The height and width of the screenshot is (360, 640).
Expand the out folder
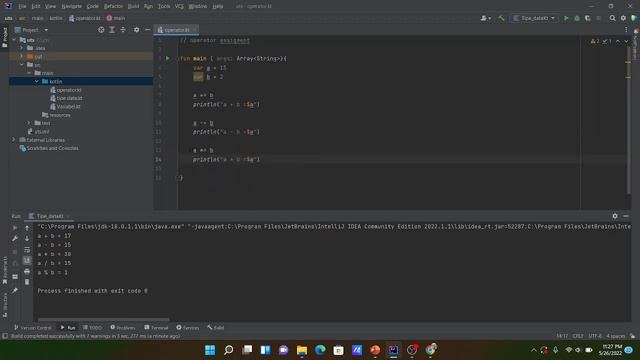tap(22, 56)
